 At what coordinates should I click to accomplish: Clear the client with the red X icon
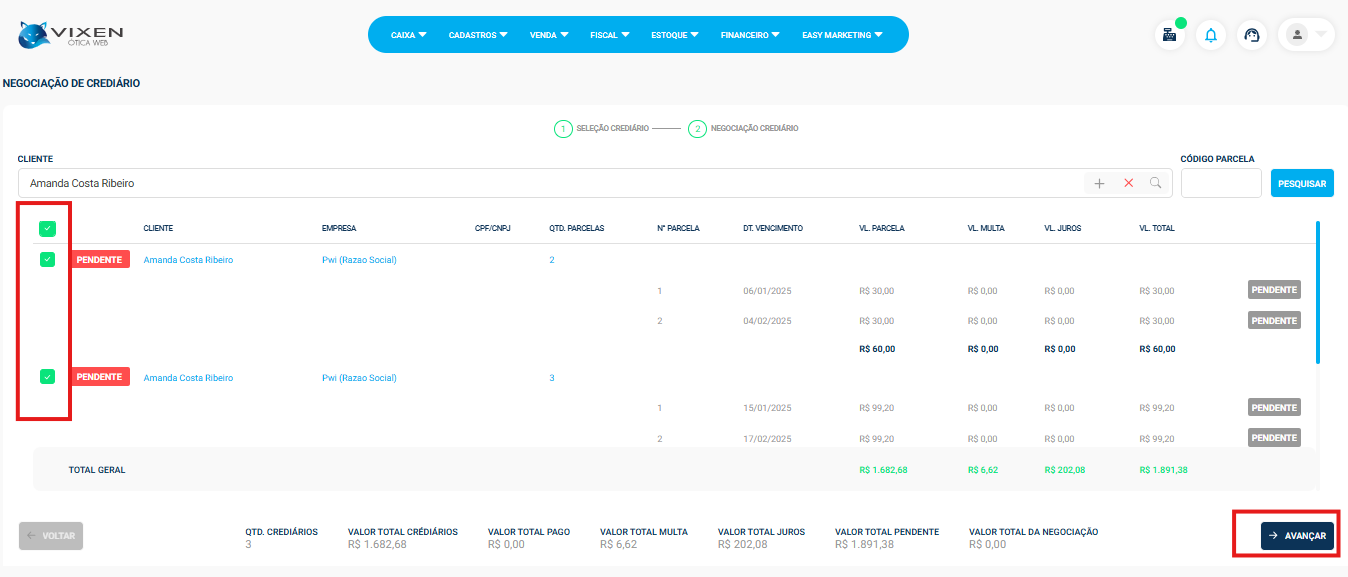(1128, 183)
